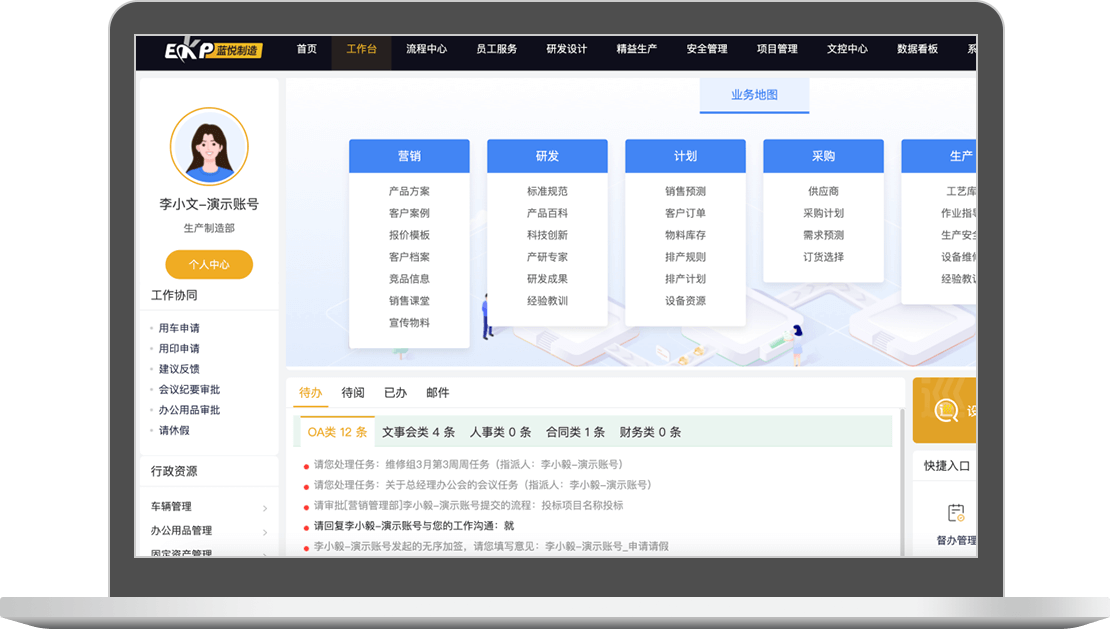Viewport: 1110px width, 629px height.
Task: Click the orange search magnifier icon
Action: (x=945, y=410)
